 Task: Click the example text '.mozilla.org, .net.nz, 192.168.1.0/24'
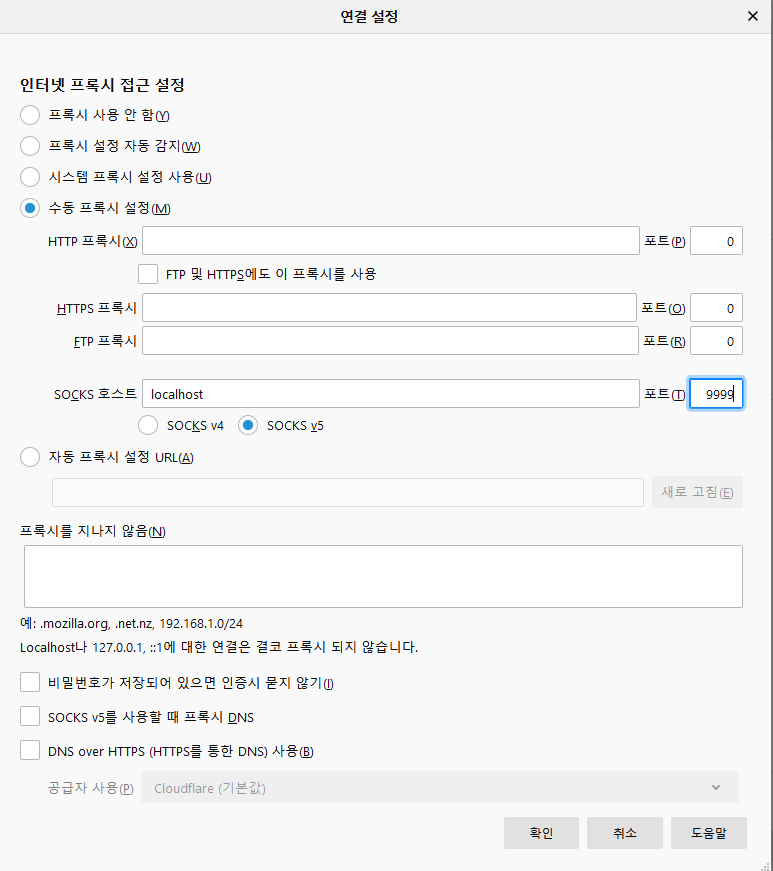[x=142, y=623]
